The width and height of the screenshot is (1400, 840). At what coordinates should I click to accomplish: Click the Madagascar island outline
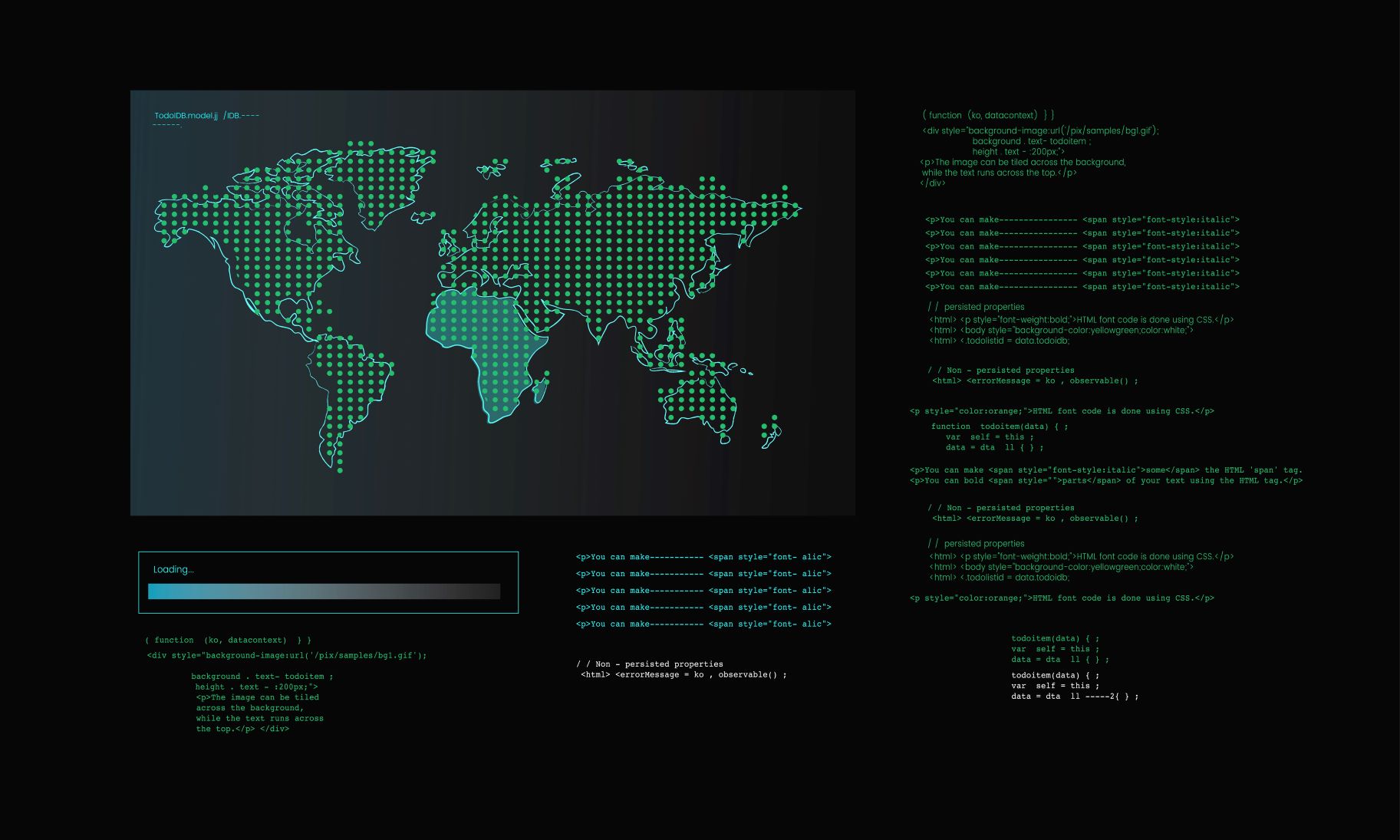click(x=541, y=389)
